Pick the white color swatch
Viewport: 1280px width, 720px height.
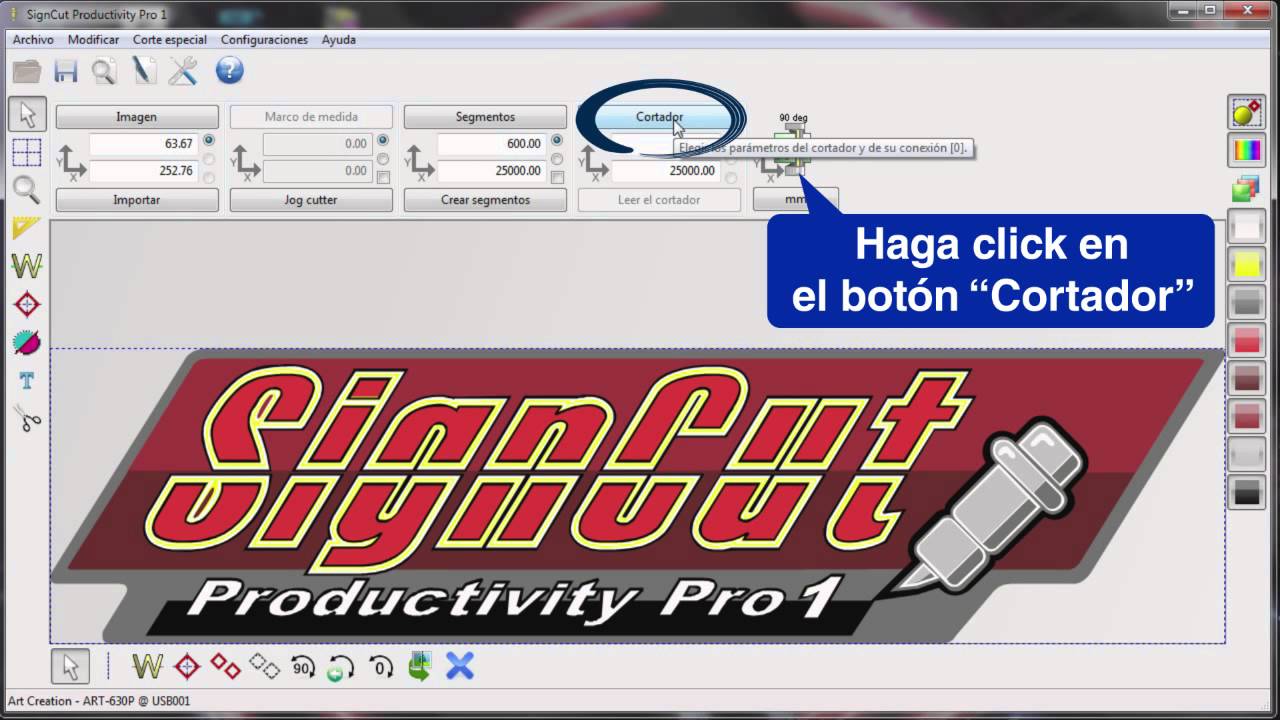click(x=1246, y=227)
